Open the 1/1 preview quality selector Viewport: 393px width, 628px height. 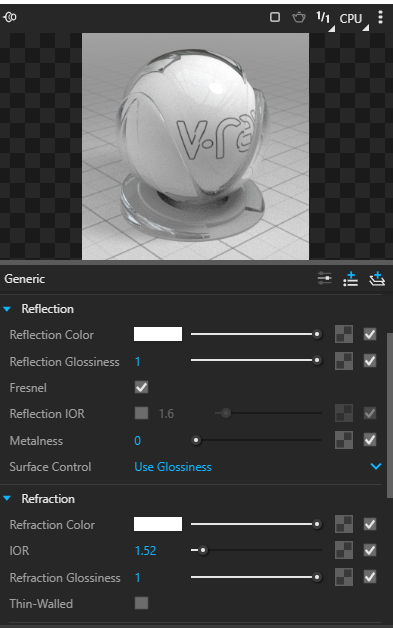[x=325, y=19]
